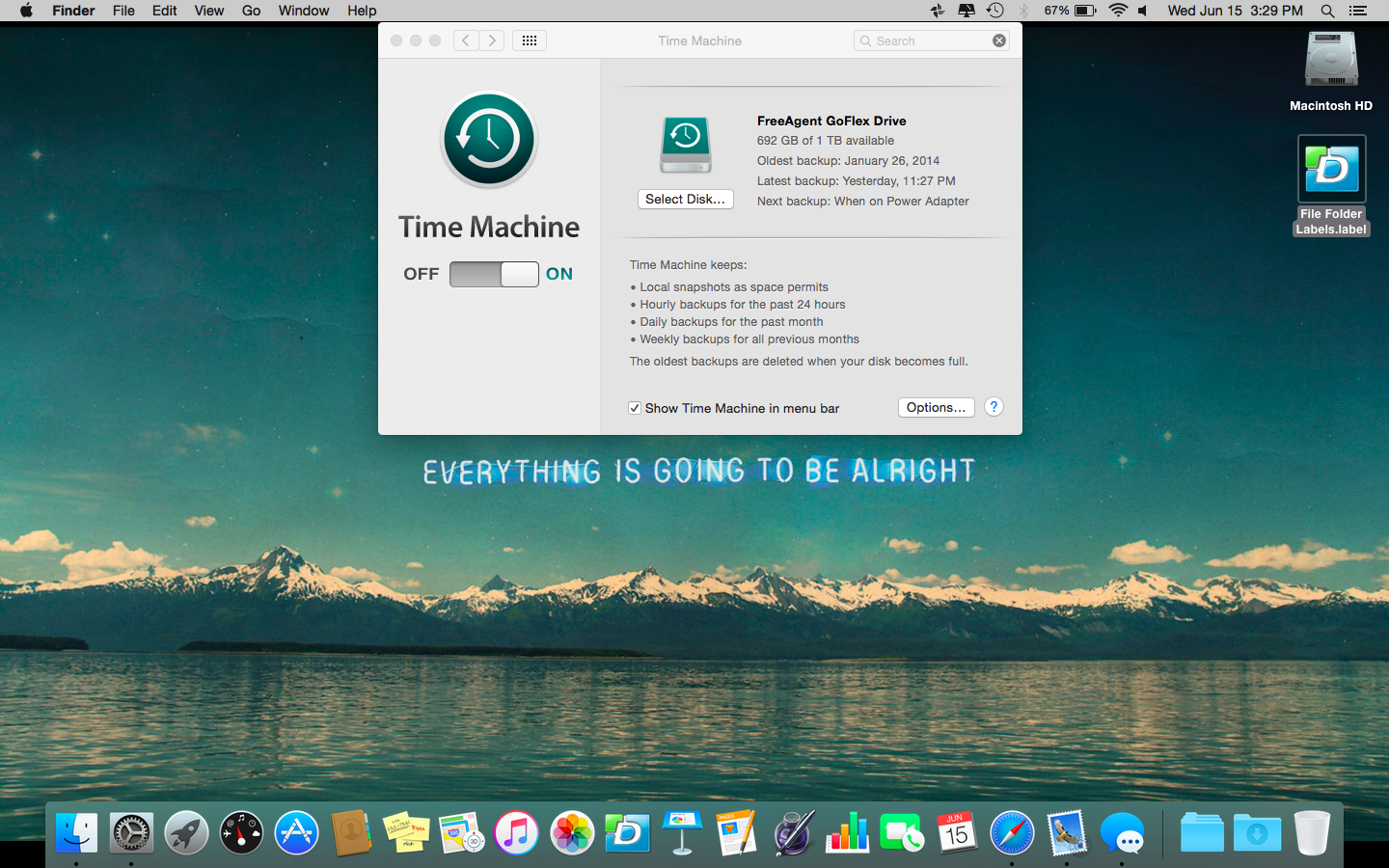
Task: Open Safari compass in the Dock
Action: tap(1012, 831)
